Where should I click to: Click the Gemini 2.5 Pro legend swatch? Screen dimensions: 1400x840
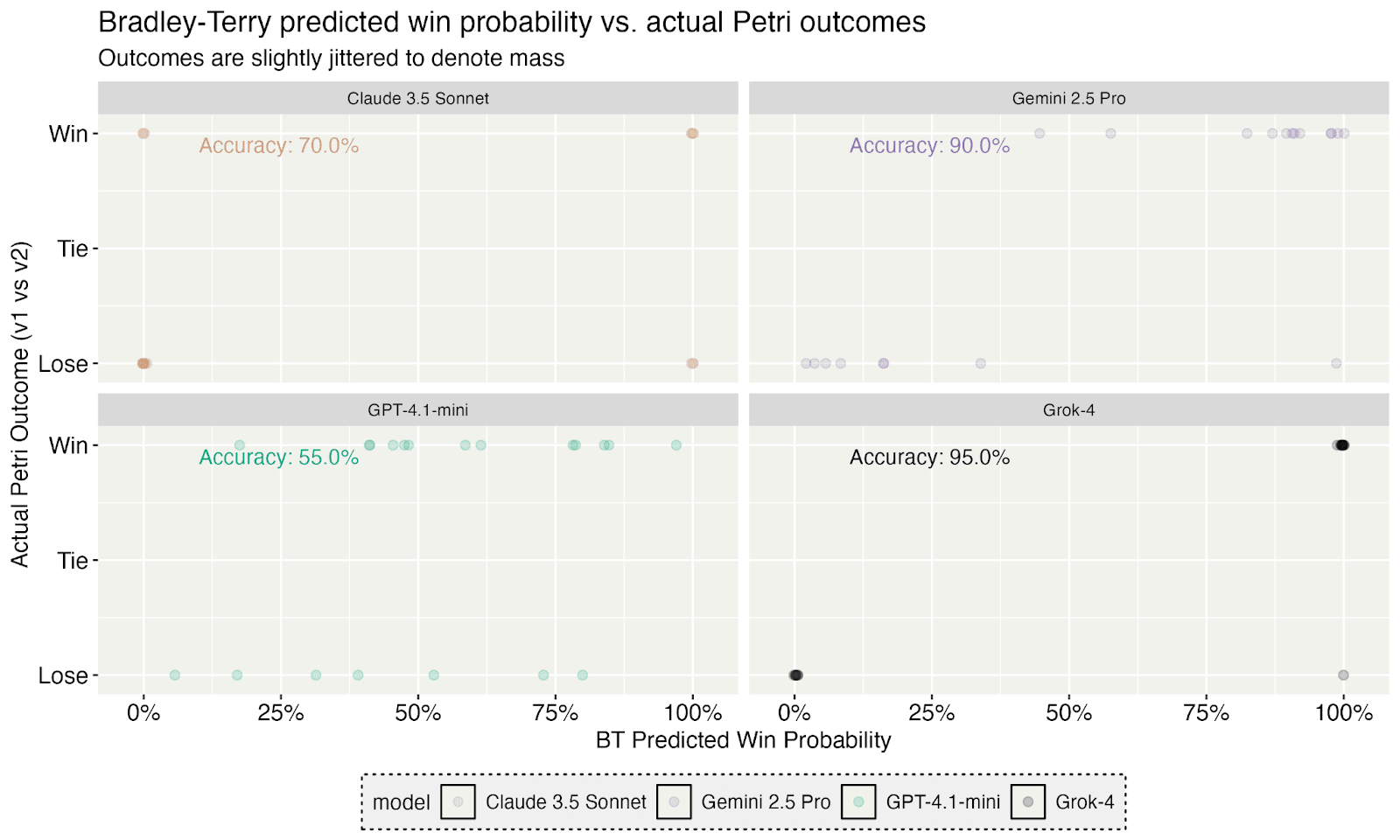(674, 801)
